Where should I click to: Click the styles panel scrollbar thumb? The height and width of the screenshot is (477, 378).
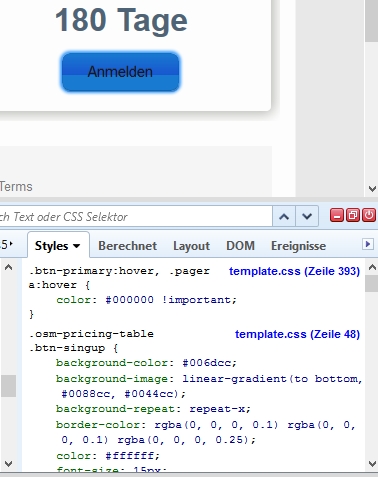pyautogui.click(x=371, y=284)
